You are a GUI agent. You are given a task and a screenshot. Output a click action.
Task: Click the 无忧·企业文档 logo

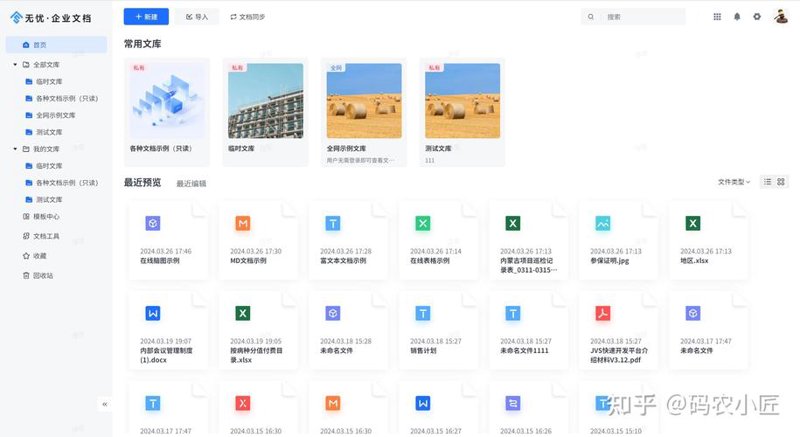51,18
